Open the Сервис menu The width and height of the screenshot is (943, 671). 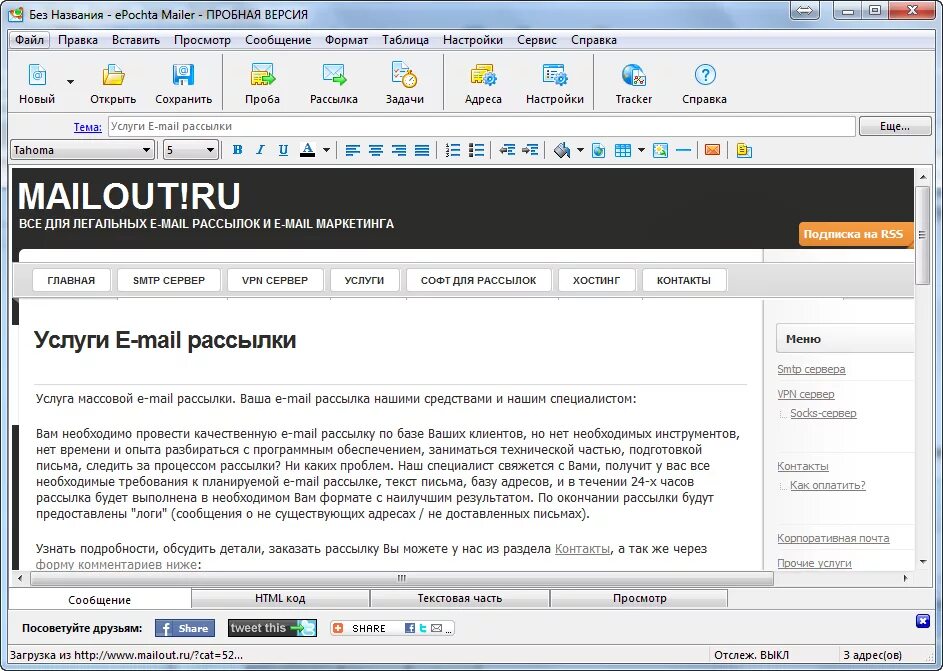(536, 40)
